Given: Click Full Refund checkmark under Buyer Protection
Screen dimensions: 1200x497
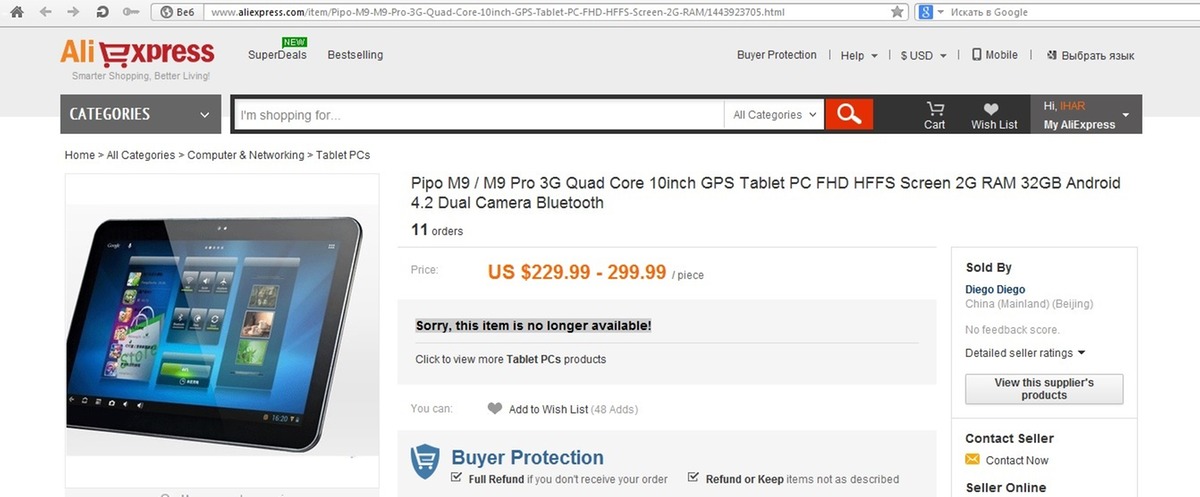Looking at the screenshot, I should [x=457, y=478].
